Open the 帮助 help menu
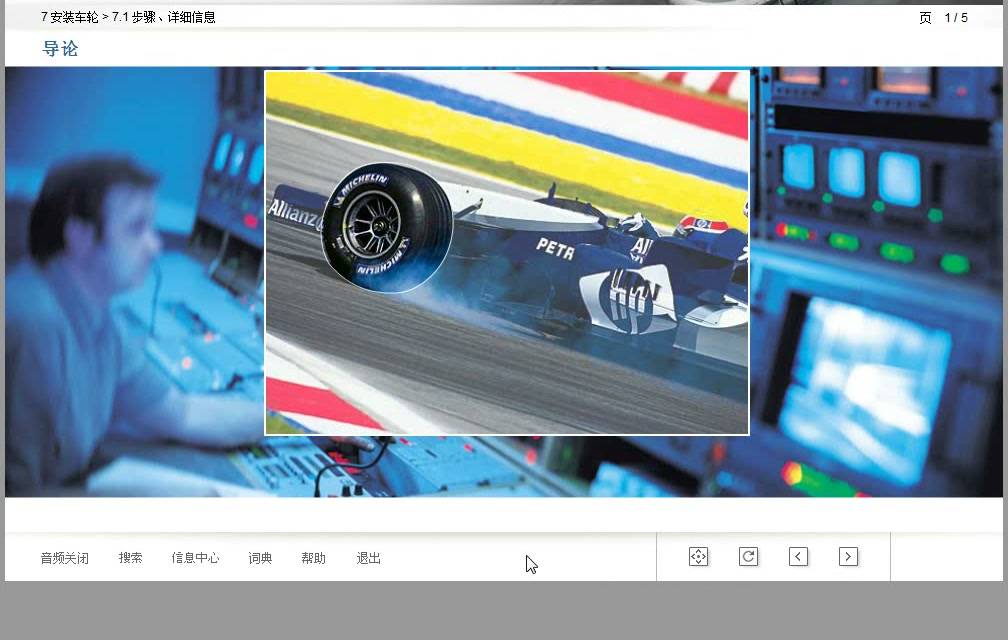The width and height of the screenshot is (1008, 640). pos(313,558)
